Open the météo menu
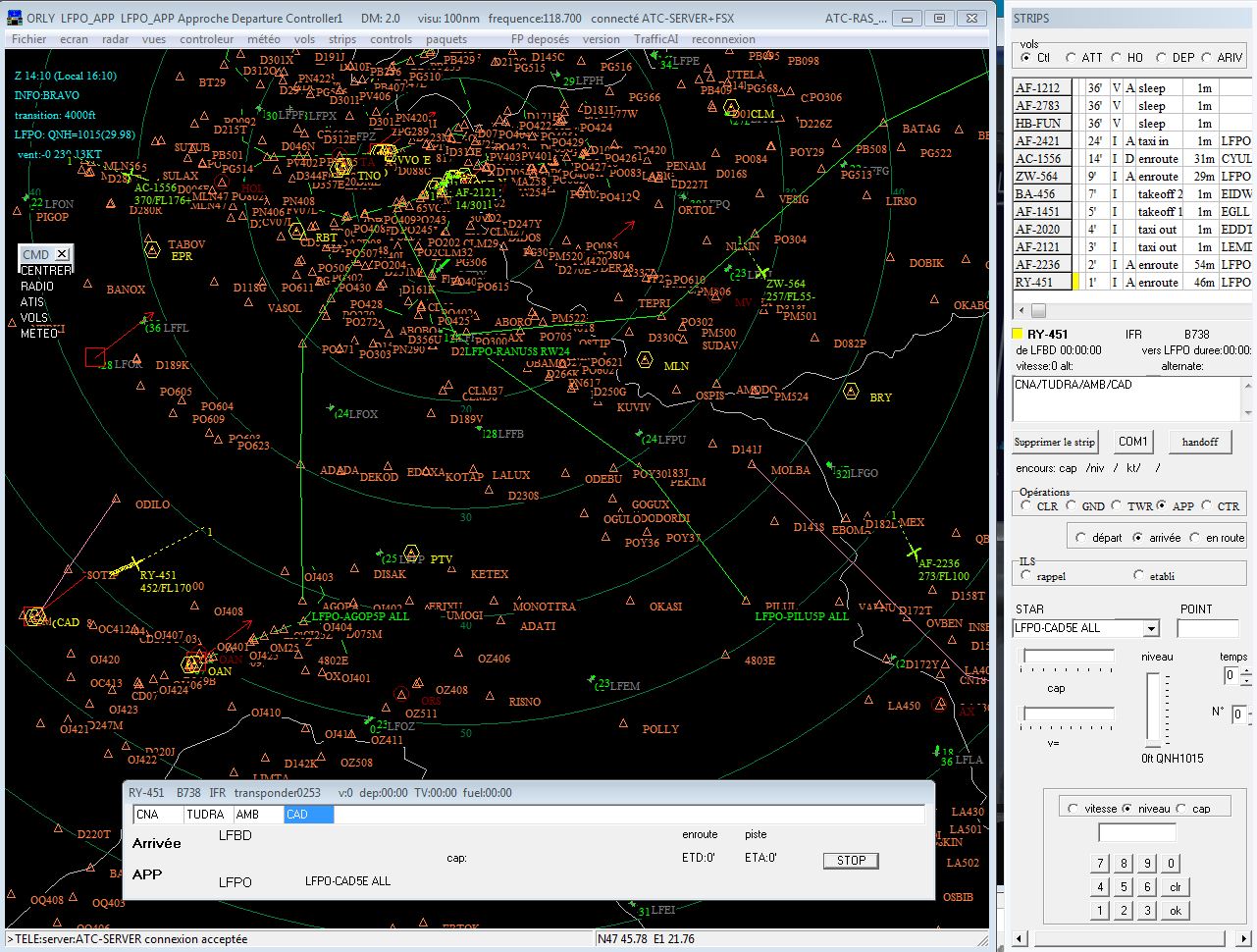The height and width of the screenshot is (952, 1257). pos(264,39)
